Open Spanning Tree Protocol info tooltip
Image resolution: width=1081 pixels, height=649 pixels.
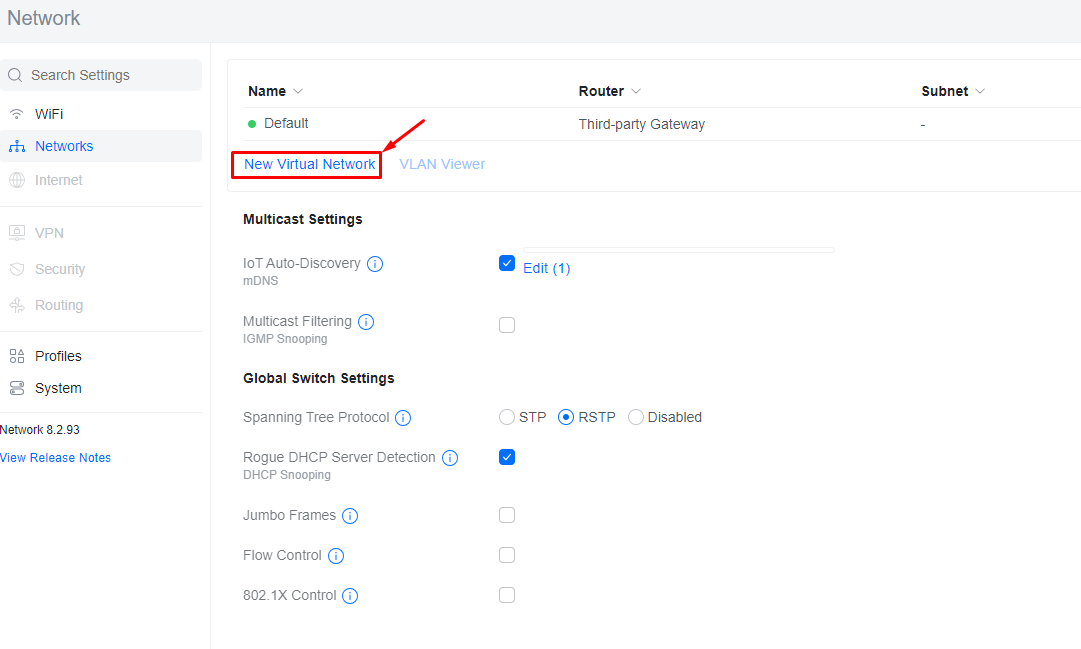click(x=403, y=417)
